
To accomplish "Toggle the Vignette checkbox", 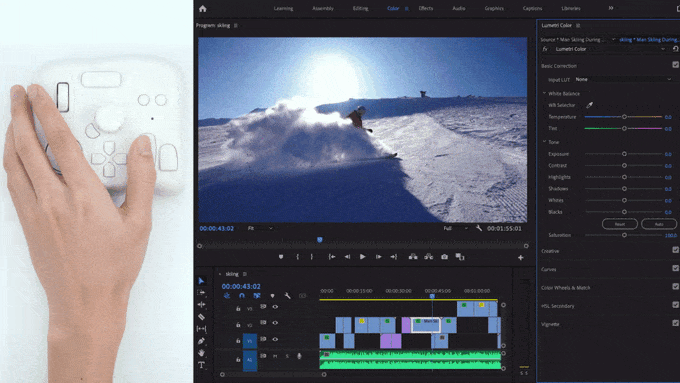I will (x=676, y=323).
